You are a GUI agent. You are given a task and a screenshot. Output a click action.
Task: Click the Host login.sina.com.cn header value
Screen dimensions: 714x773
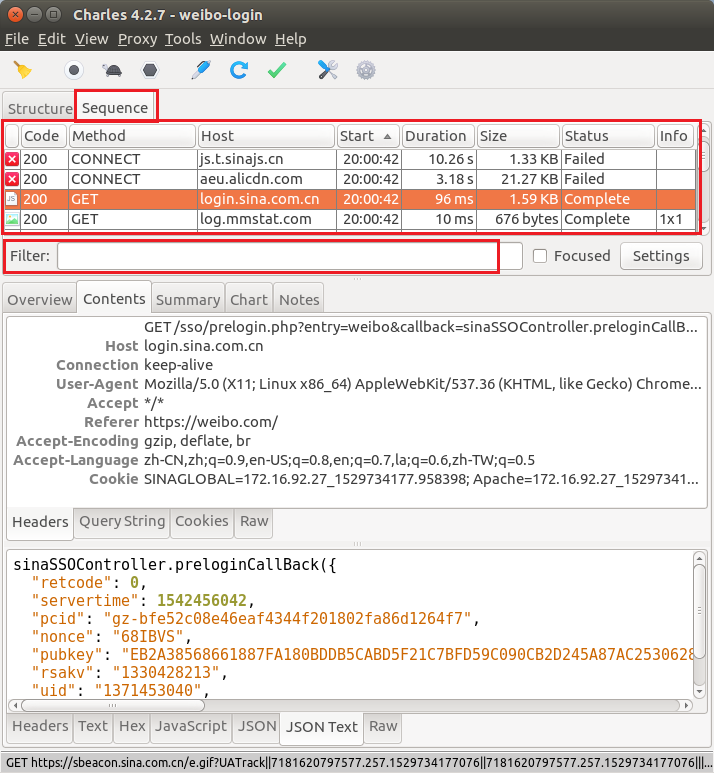pos(204,346)
